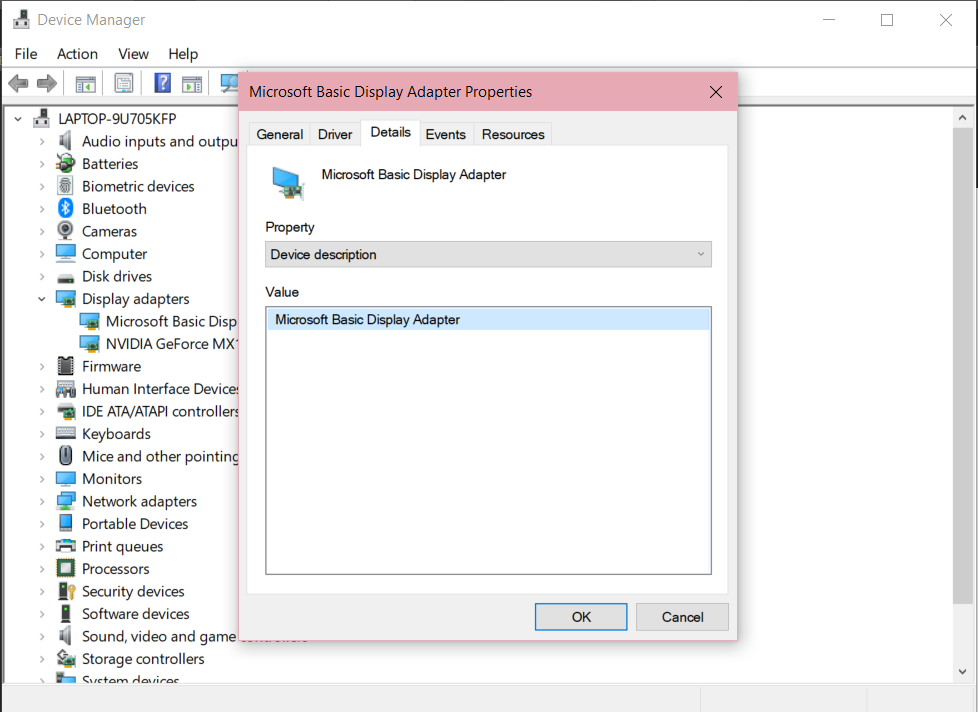Click the Device Manager scrollbar up arrow
Screen dimensions: 978x712
[x=962, y=117]
